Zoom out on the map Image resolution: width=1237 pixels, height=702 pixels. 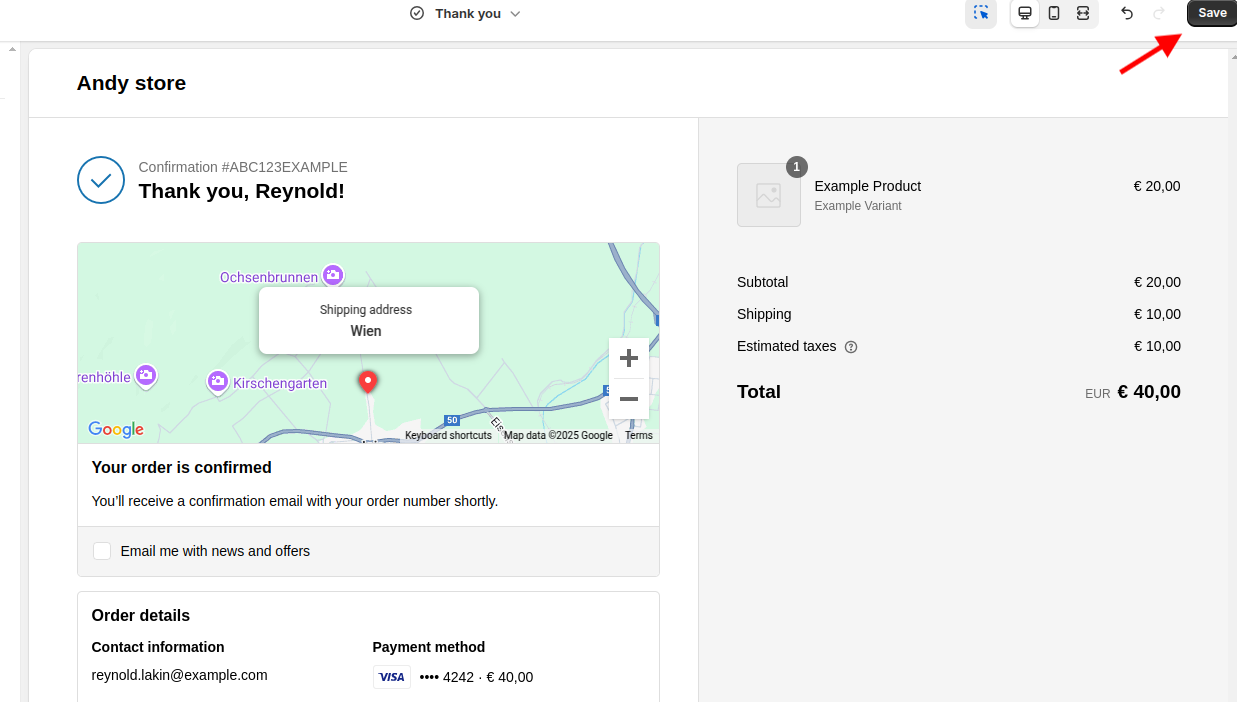(629, 399)
